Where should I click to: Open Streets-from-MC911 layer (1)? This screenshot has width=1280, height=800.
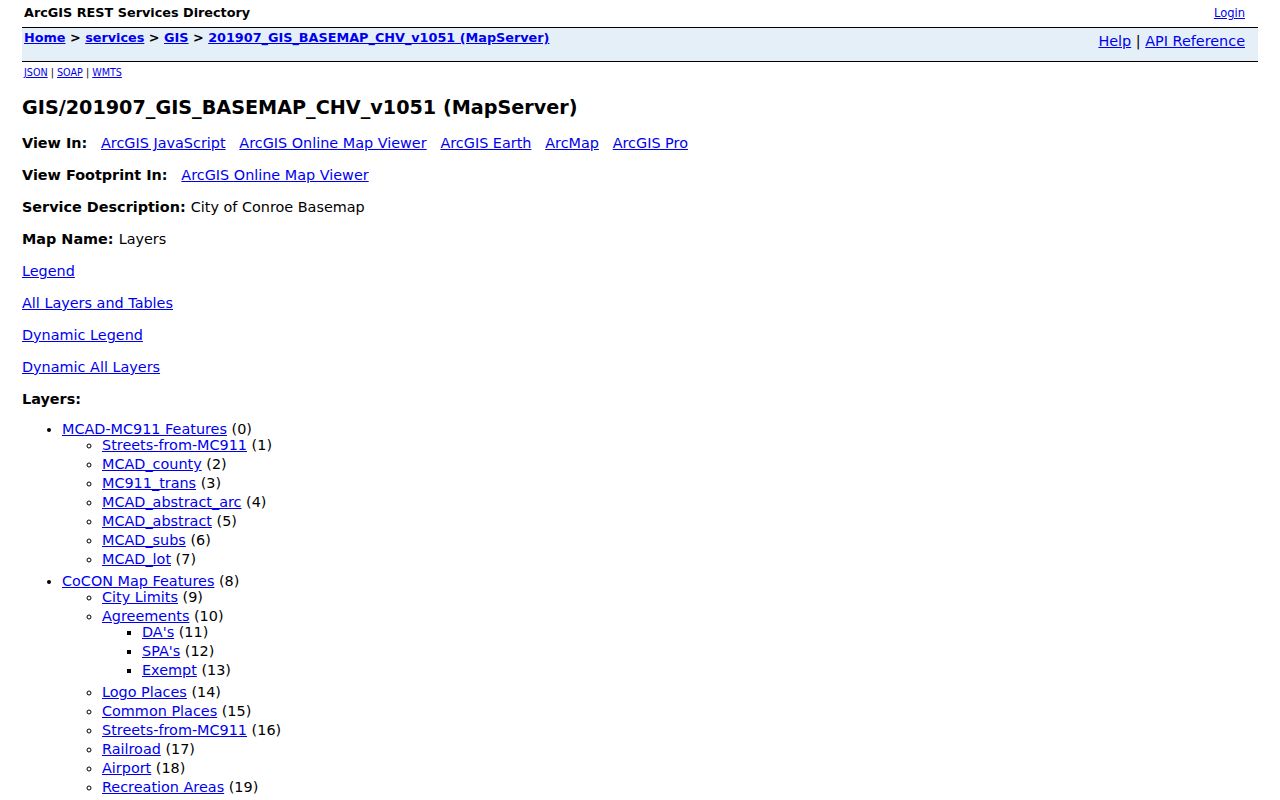[174, 445]
